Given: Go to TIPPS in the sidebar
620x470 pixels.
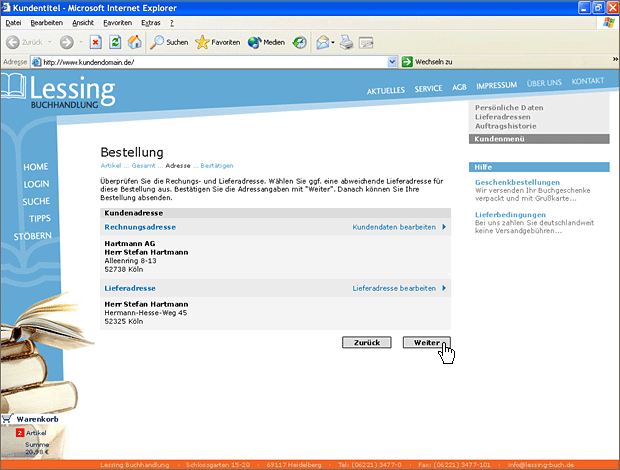Looking at the screenshot, I should [x=40, y=219].
